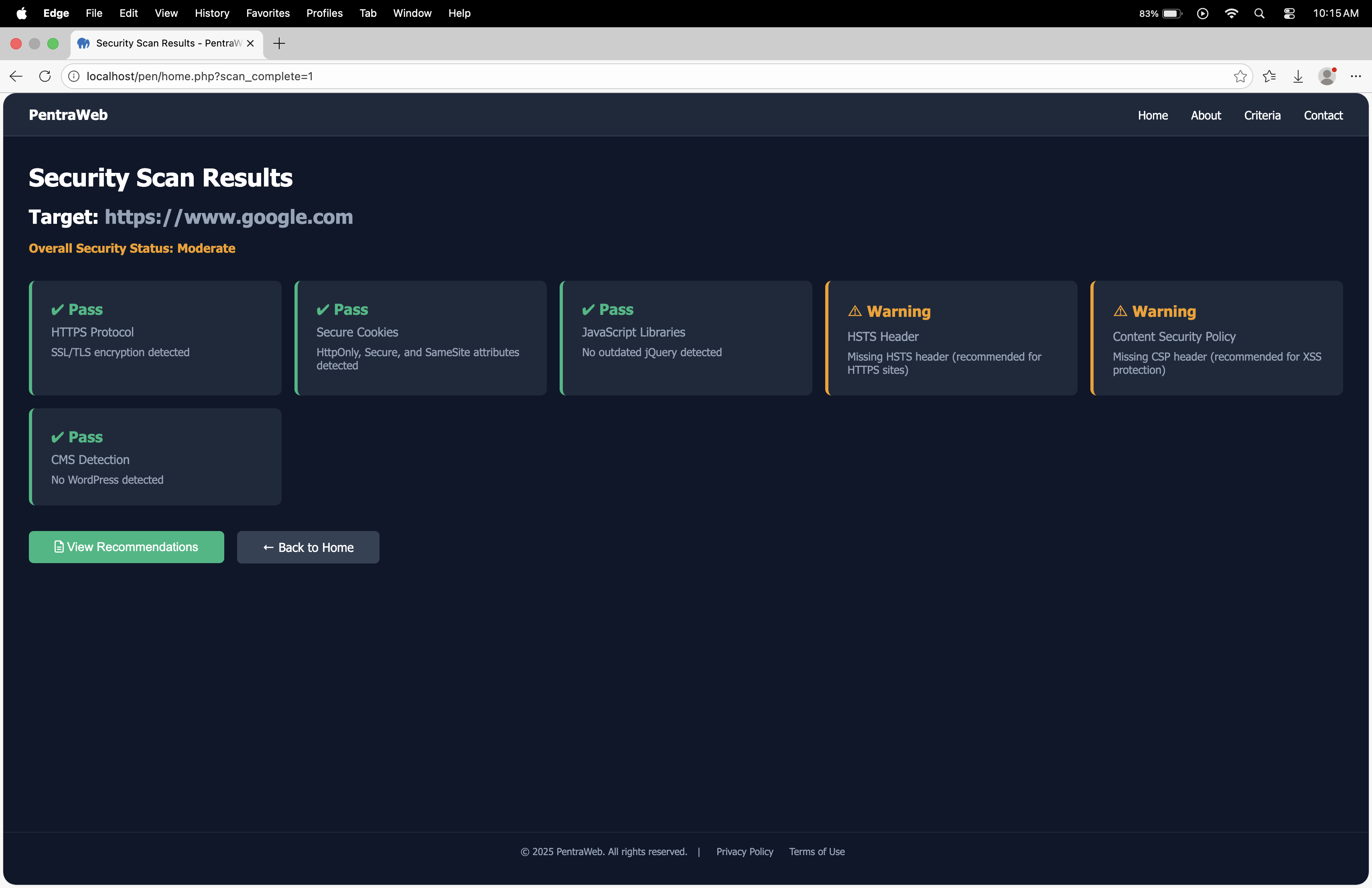Close the Security Scan Results tab
This screenshot has height=888, width=1372.
coord(250,43)
